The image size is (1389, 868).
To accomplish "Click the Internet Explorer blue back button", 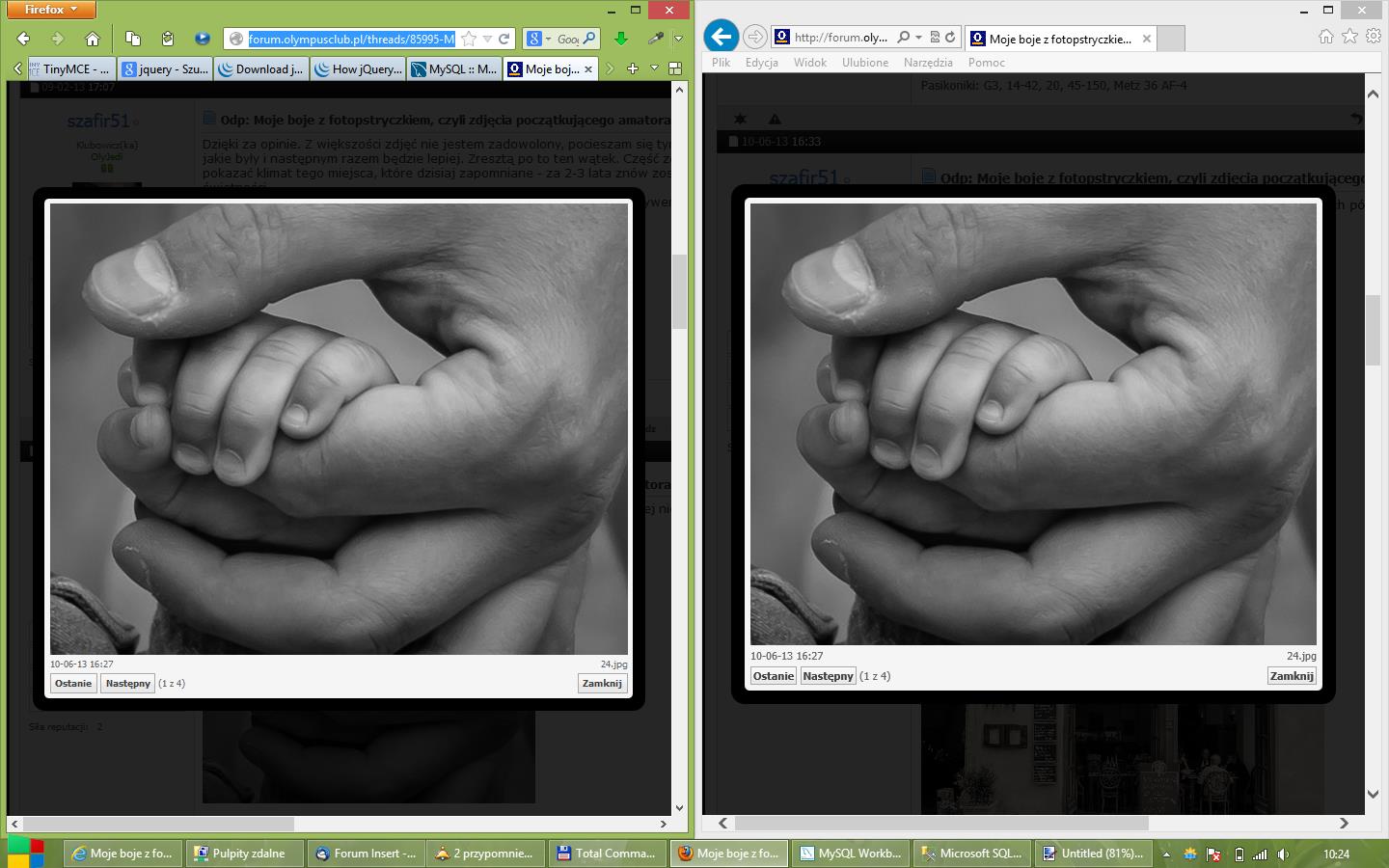I will (721, 37).
